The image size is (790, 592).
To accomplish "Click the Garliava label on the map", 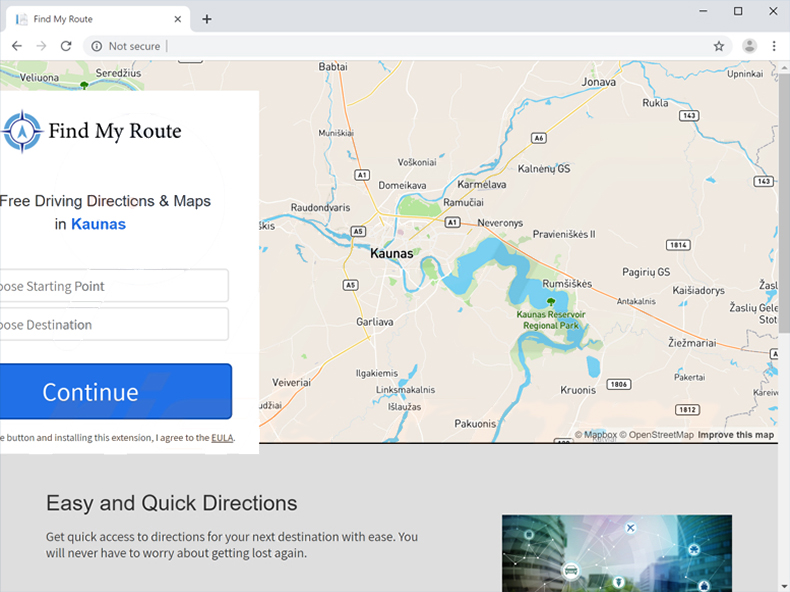I will [375, 321].
